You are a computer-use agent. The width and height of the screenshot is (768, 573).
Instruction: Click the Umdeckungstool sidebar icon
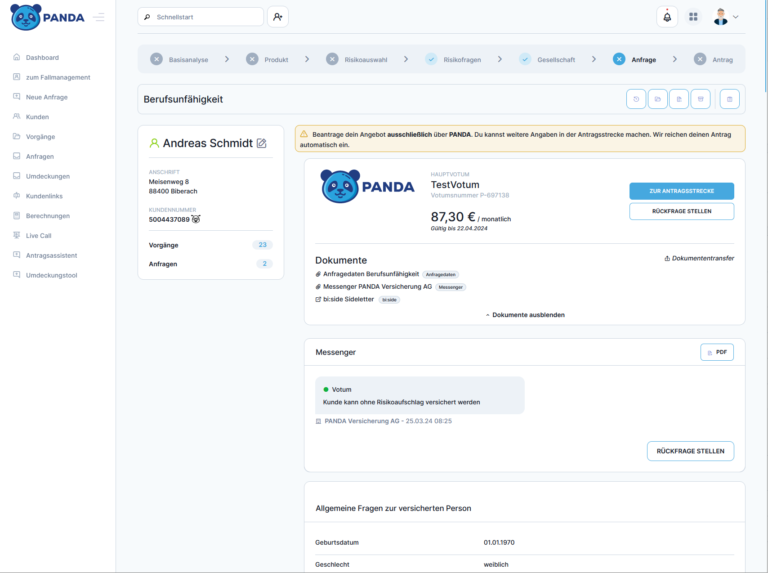[17, 275]
